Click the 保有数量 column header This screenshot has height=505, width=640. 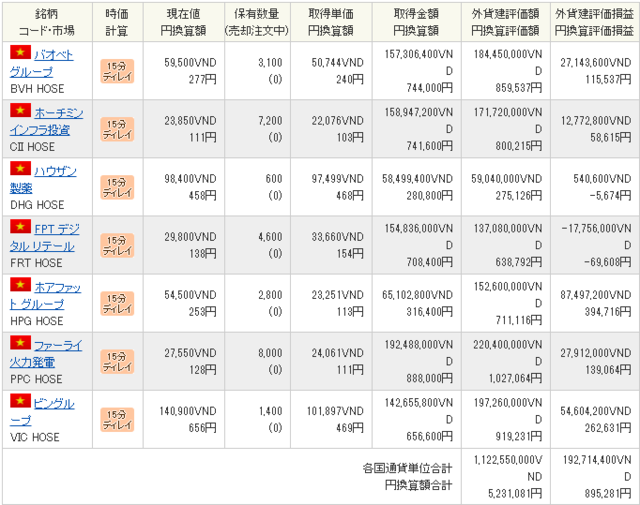(x=257, y=22)
